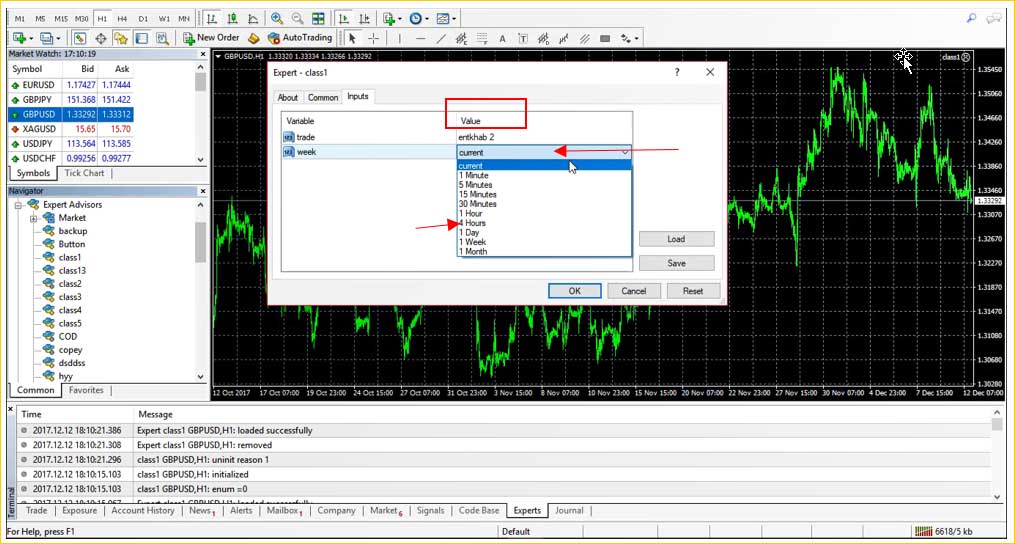The width and height of the screenshot is (1015, 544).
Task: Zoom out on the chart
Action: click(297, 19)
